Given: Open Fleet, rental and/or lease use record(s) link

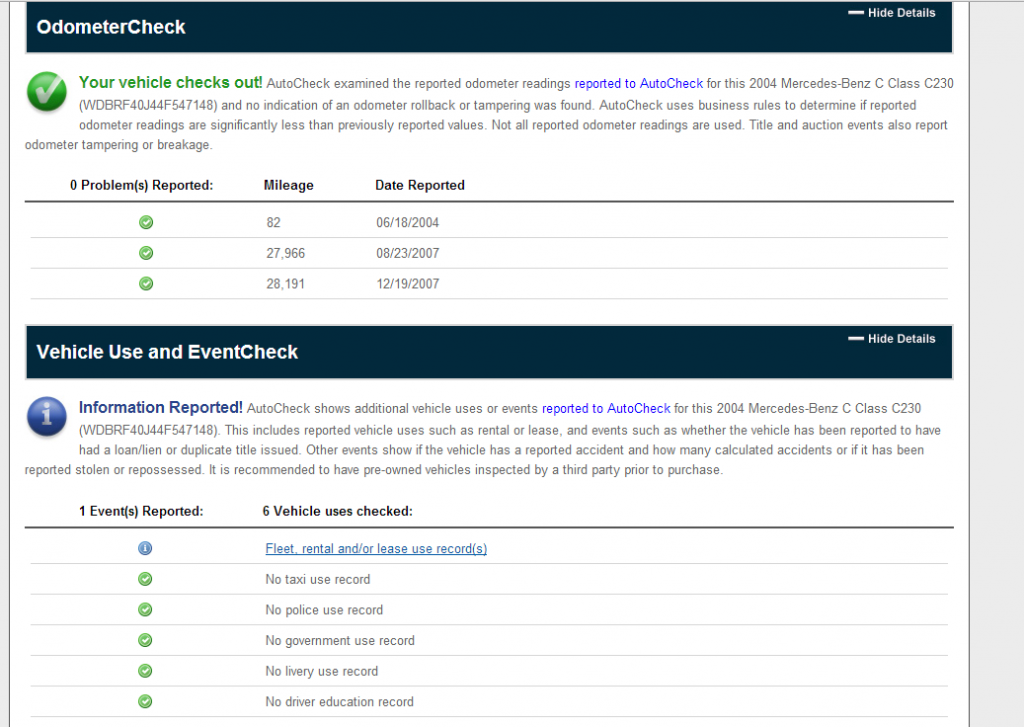Looking at the screenshot, I should 376,549.
